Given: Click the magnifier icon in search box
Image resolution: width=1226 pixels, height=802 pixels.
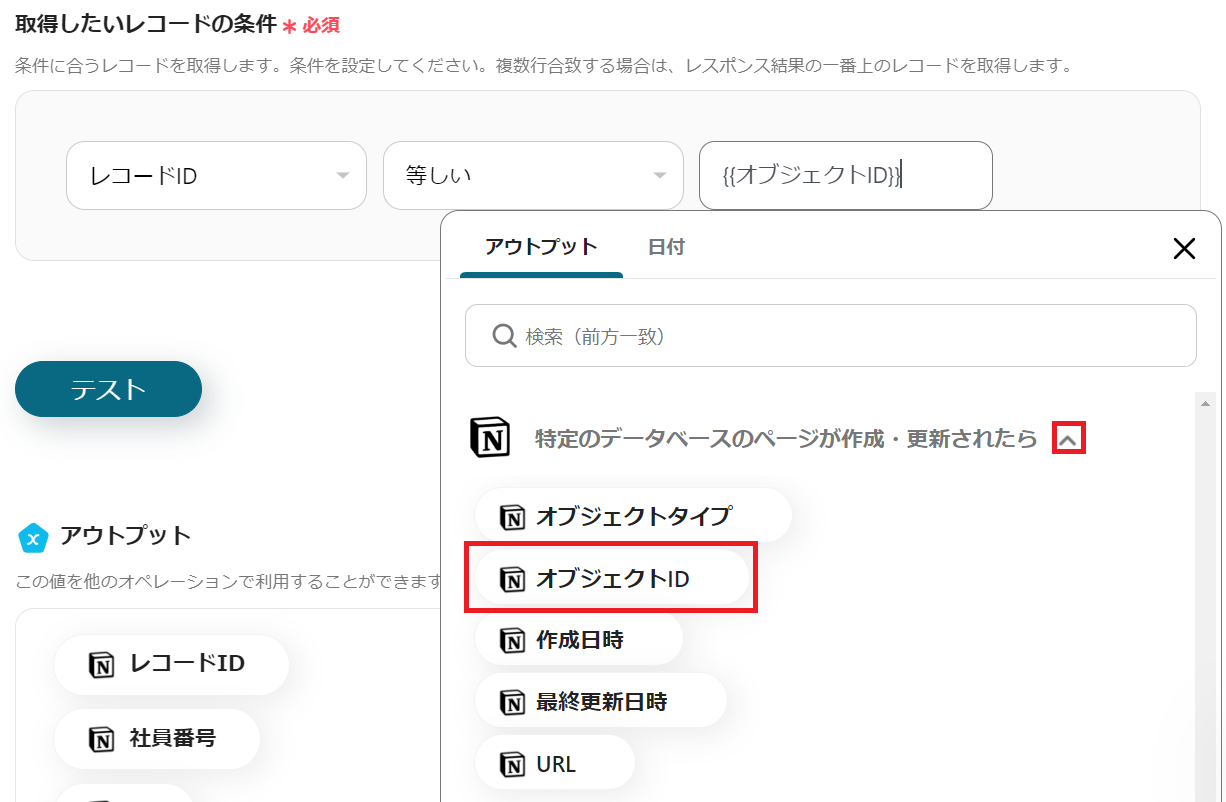Looking at the screenshot, I should 504,336.
